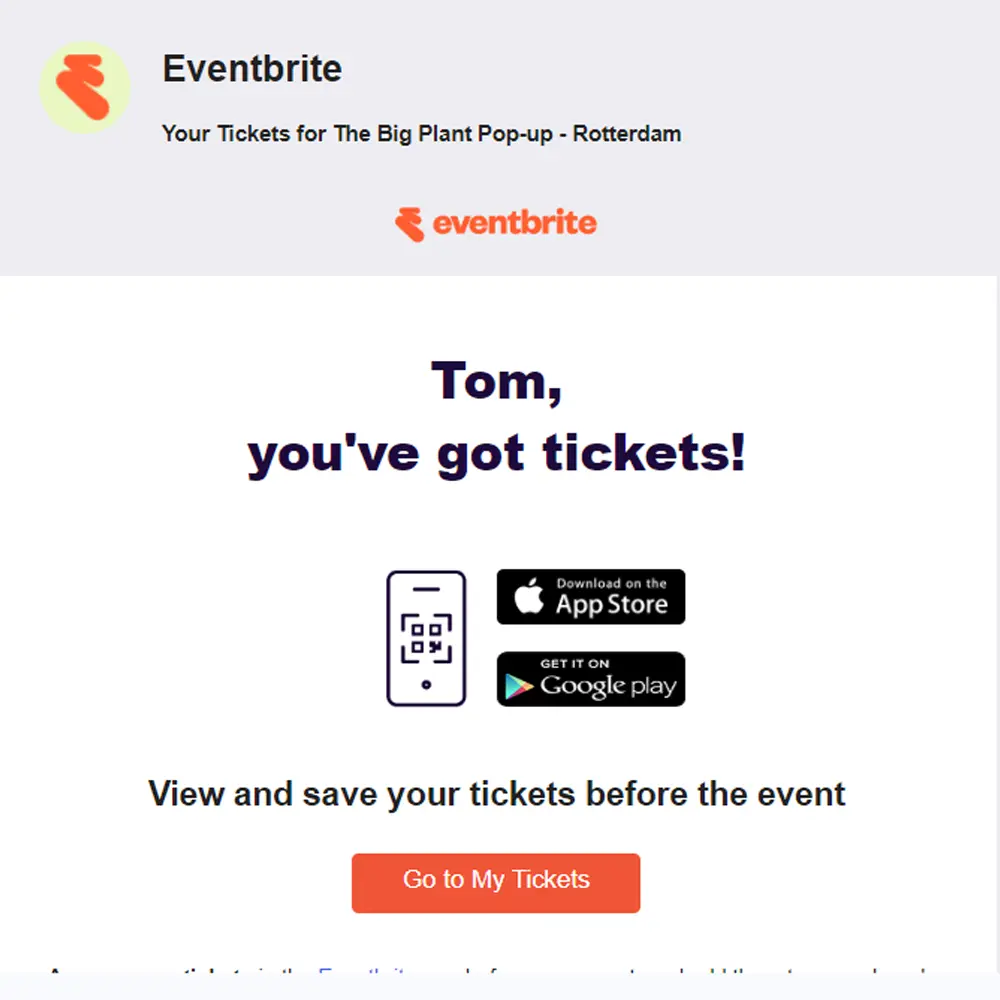Viewport: 1000px width, 1000px height.
Task: Click the eventbrite wordmark in the banner
Action: (514, 224)
